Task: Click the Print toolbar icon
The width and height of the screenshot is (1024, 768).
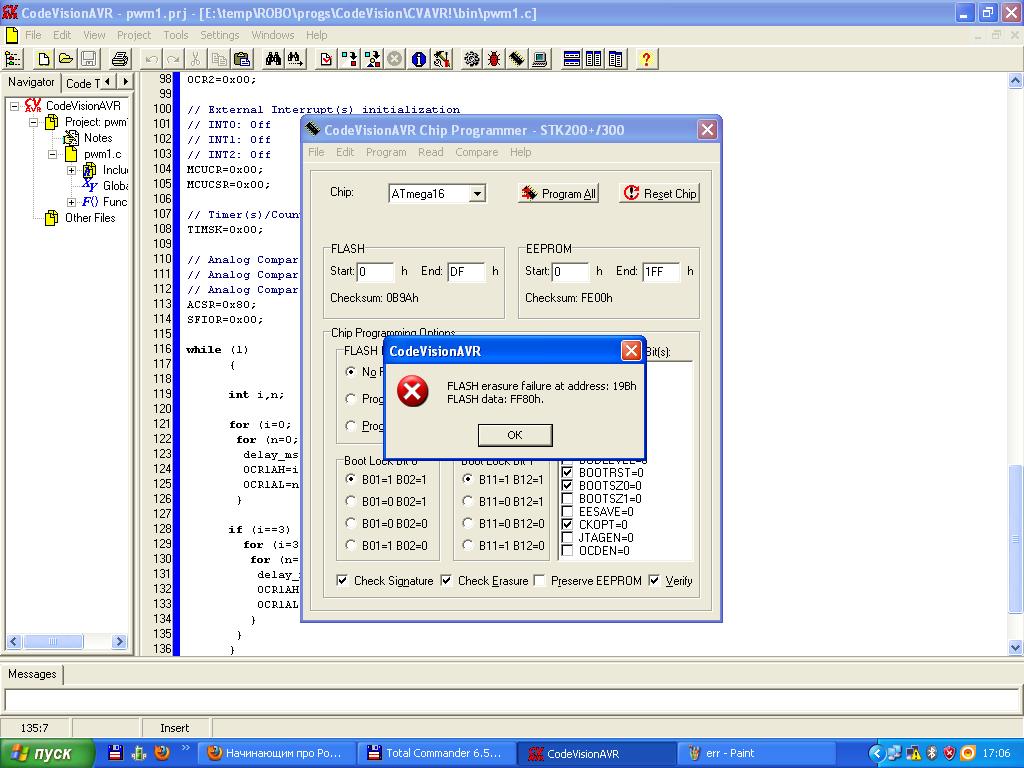Action: coord(120,59)
